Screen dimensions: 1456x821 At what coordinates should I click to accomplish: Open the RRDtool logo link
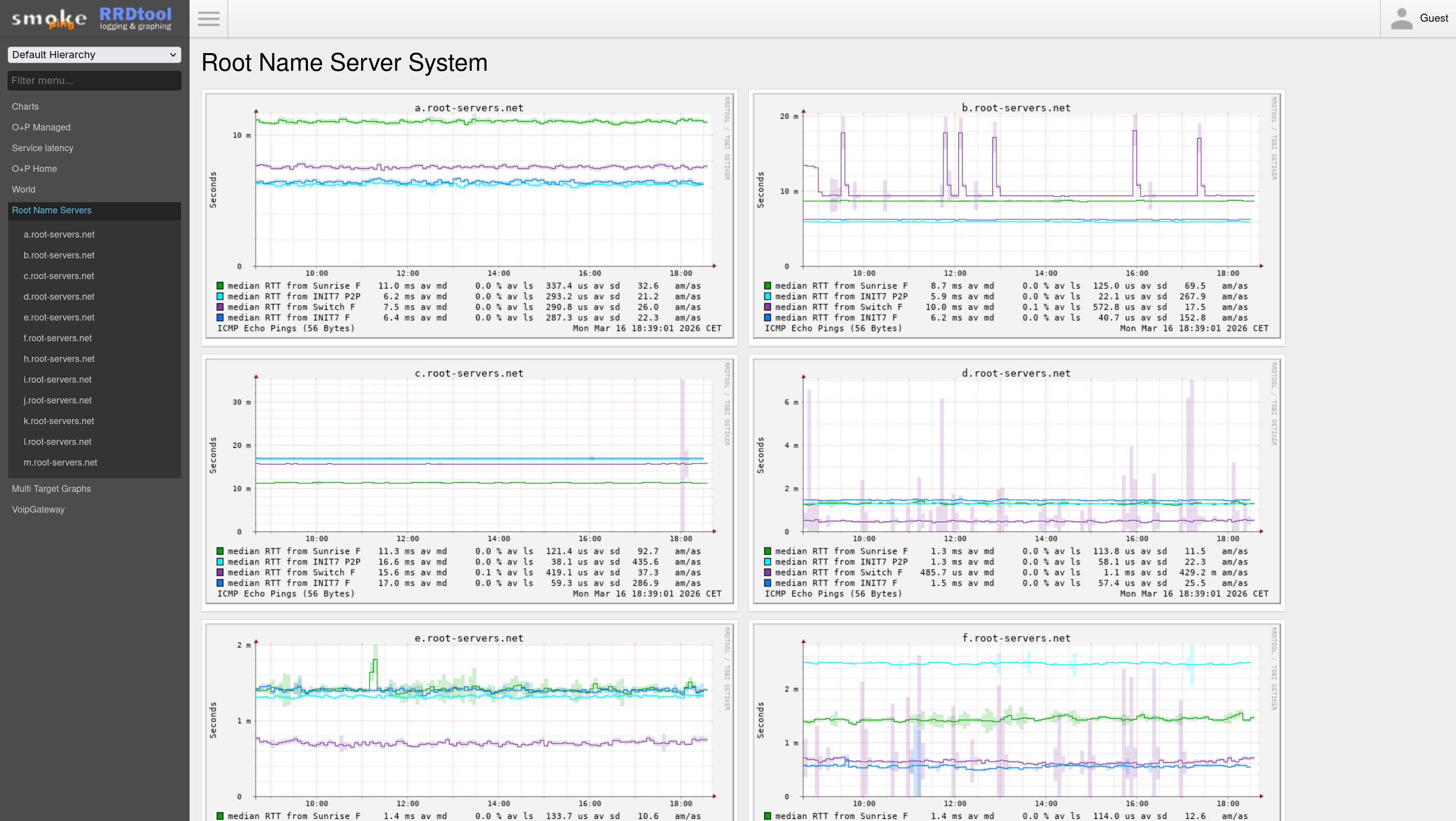(135, 19)
